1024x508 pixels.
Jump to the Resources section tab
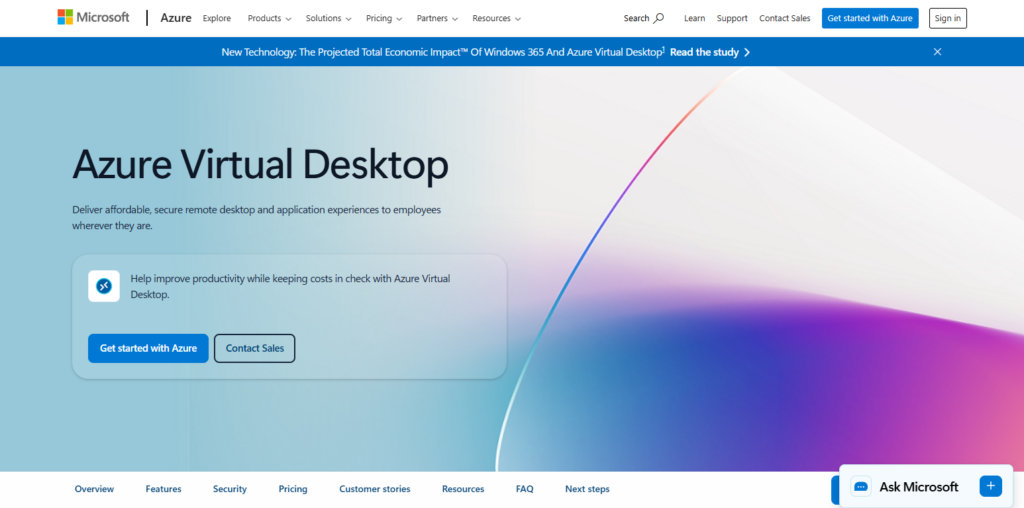[x=463, y=489]
